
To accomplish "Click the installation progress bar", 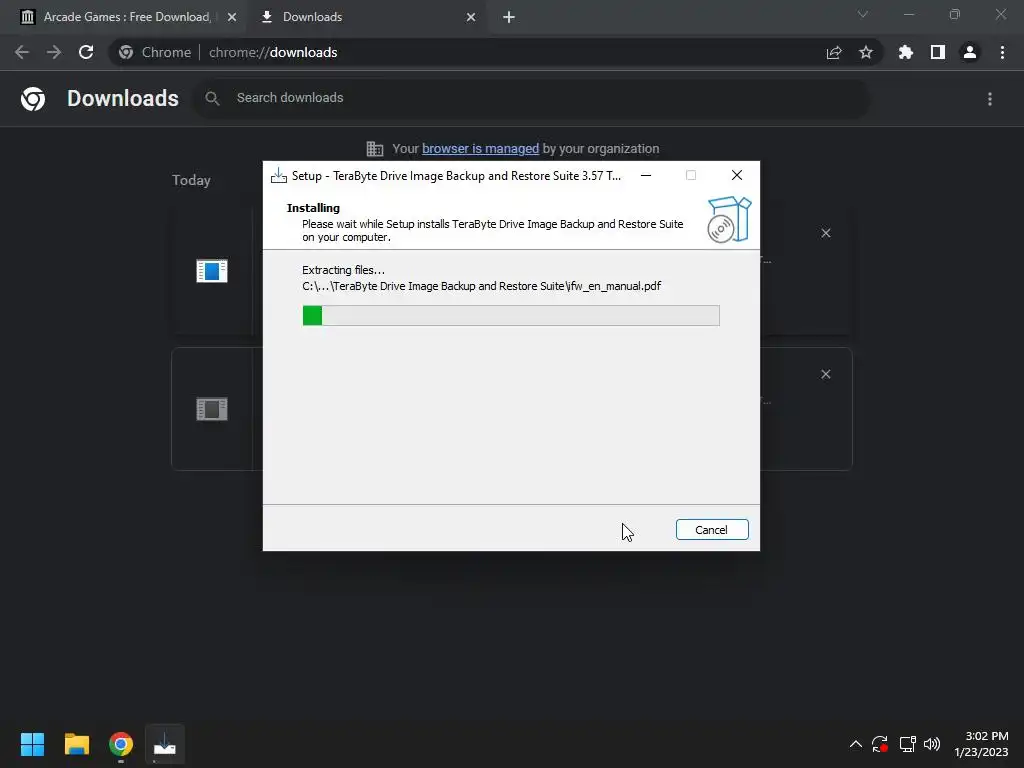I will 511,315.
